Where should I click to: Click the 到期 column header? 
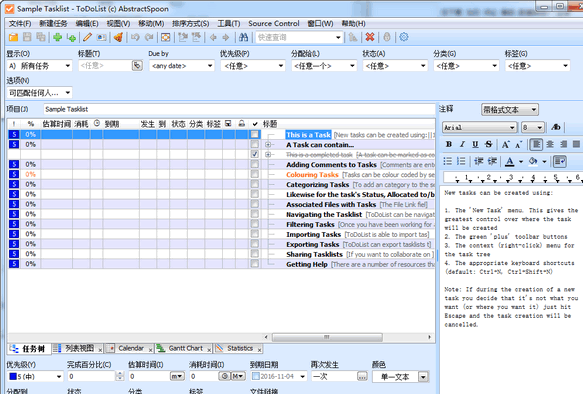(x=112, y=124)
